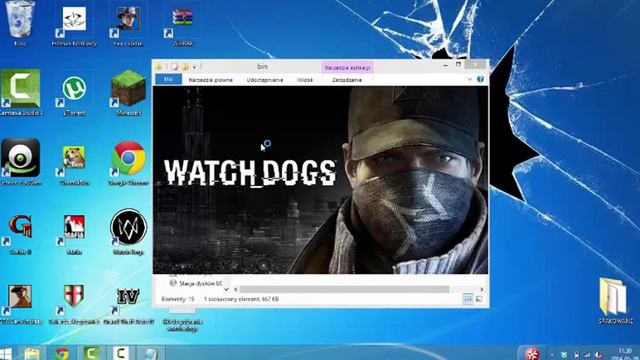This screenshot has width=640, height=360.
Task: Click the horizontal scrollbar right arrow
Action: coord(482,289)
